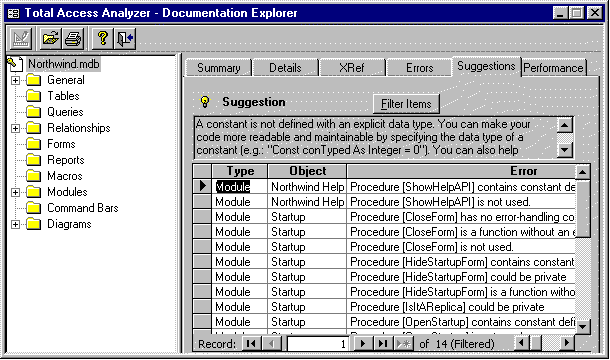Click the print toolbar icon

coord(73,38)
